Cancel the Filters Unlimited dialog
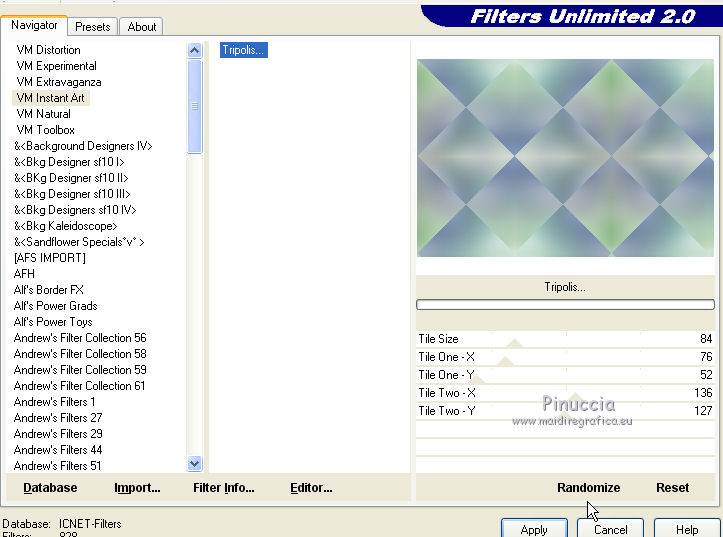The width and height of the screenshot is (723, 537). tap(610, 529)
